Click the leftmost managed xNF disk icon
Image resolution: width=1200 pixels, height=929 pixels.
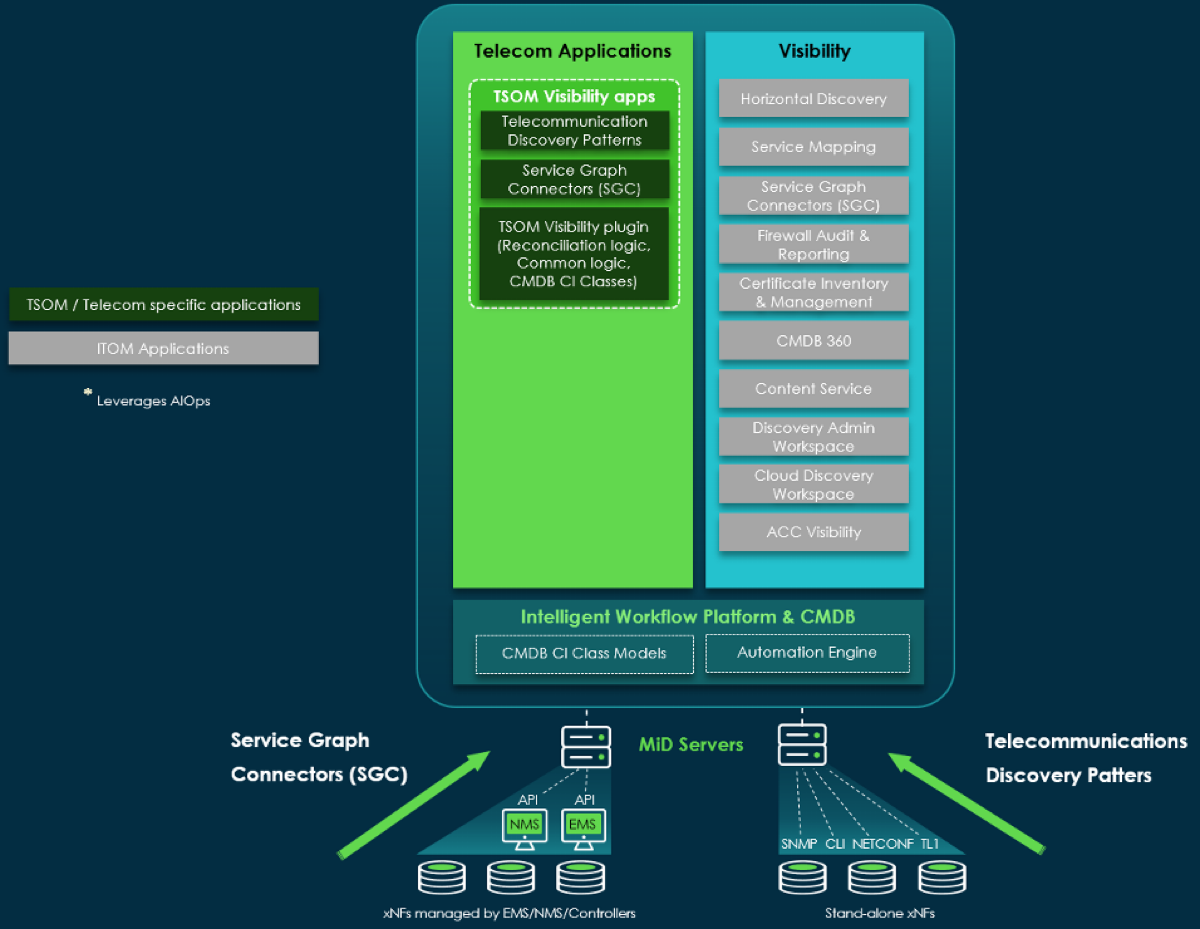pyautogui.click(x=440, y=878)
